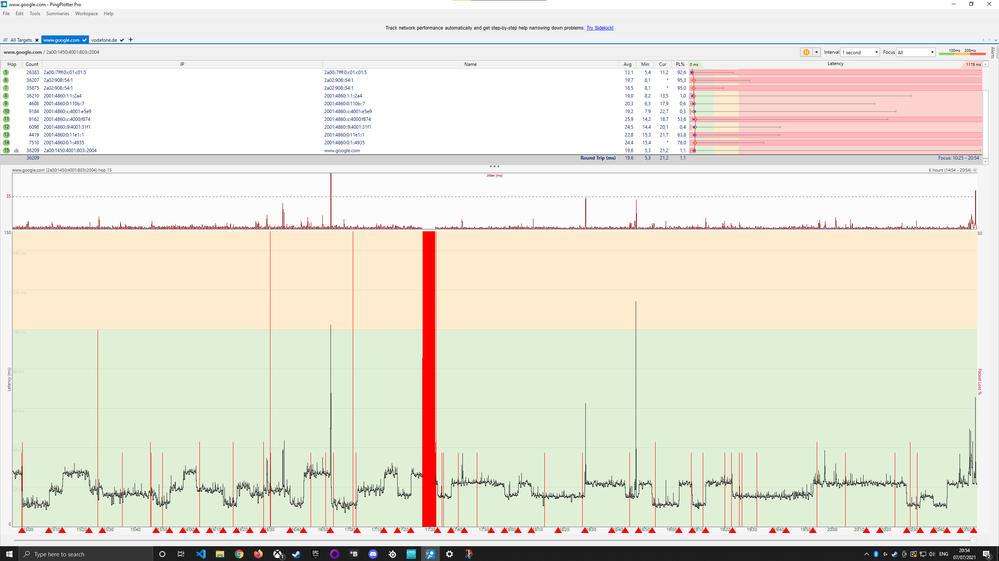
Task: Select hop 11 status icon
Action: click(x=6, y=119)
